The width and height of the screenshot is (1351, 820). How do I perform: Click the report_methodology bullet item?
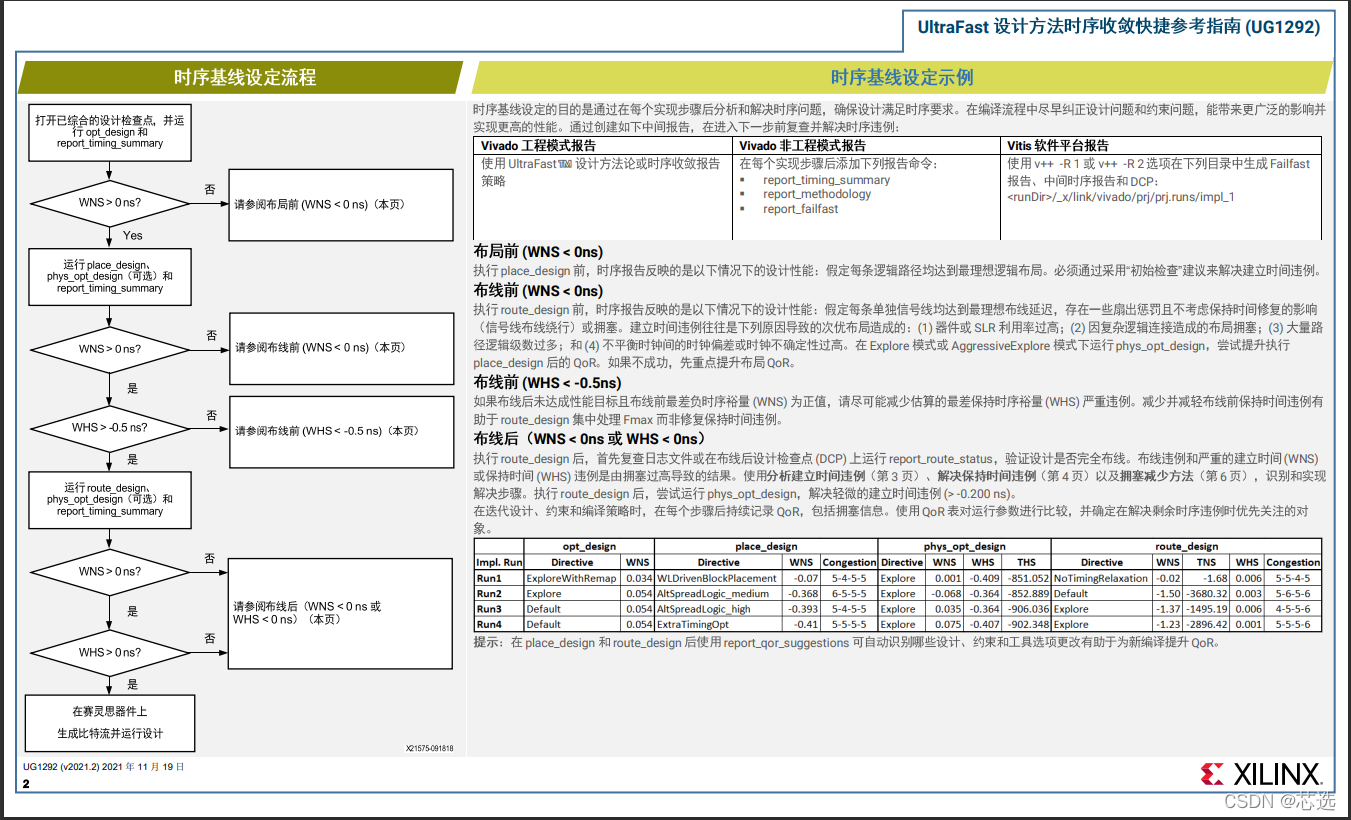tap(816, 194)
